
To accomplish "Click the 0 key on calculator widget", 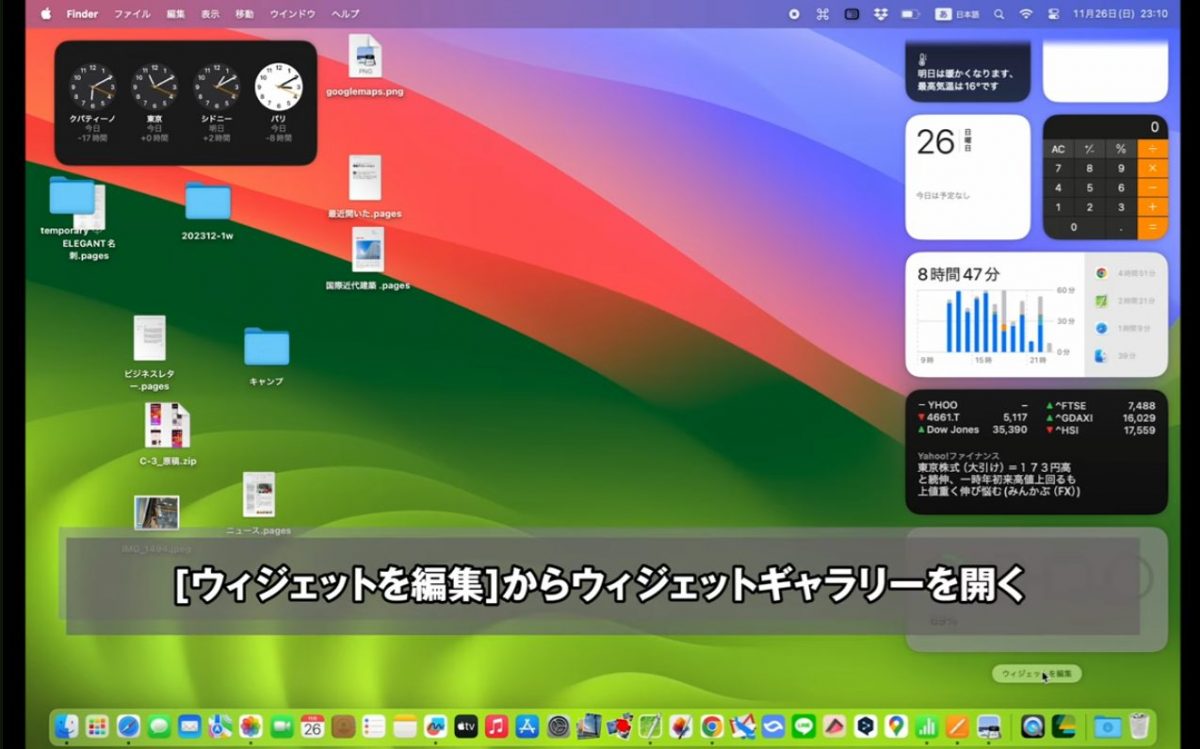I will [1074, 227].
